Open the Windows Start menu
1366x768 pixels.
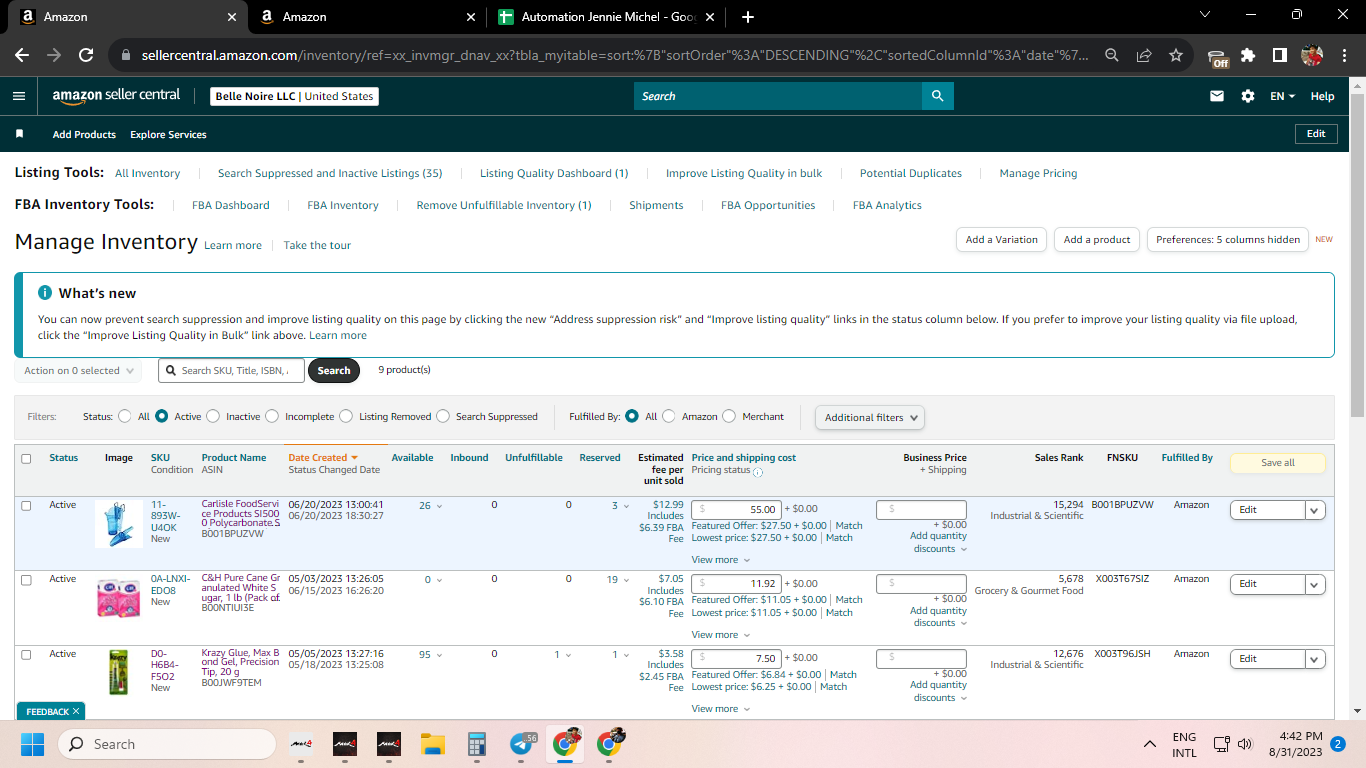(32, 744)
